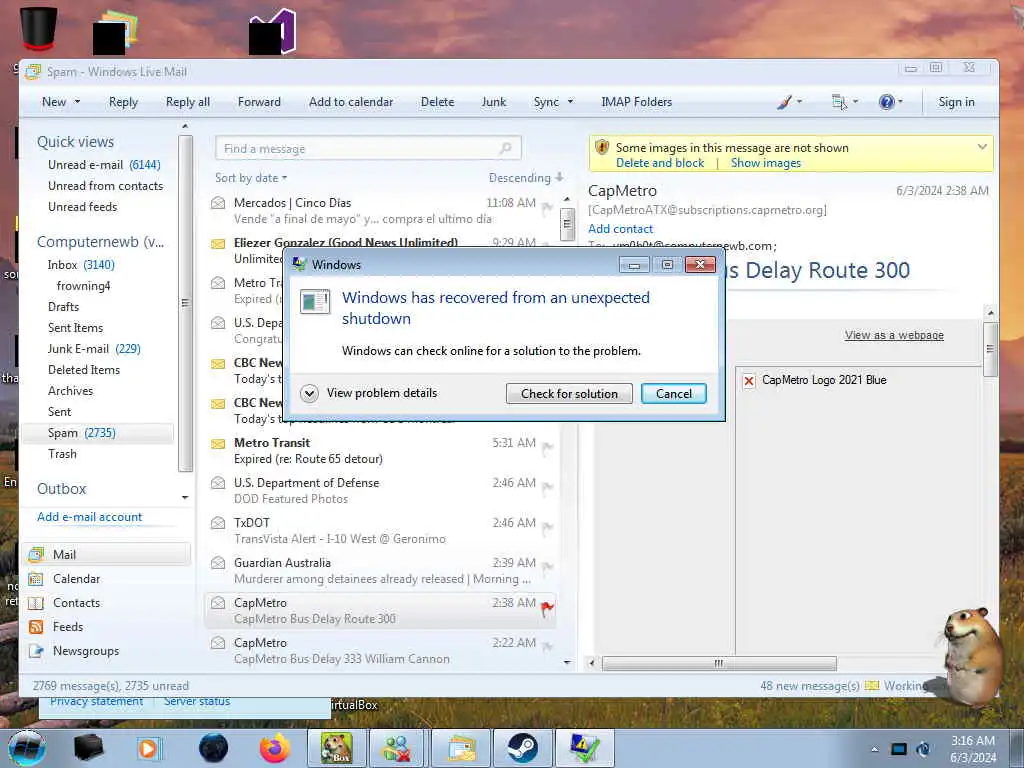
Task: Flag the Guardian Australia message
Action: point(547,568)
